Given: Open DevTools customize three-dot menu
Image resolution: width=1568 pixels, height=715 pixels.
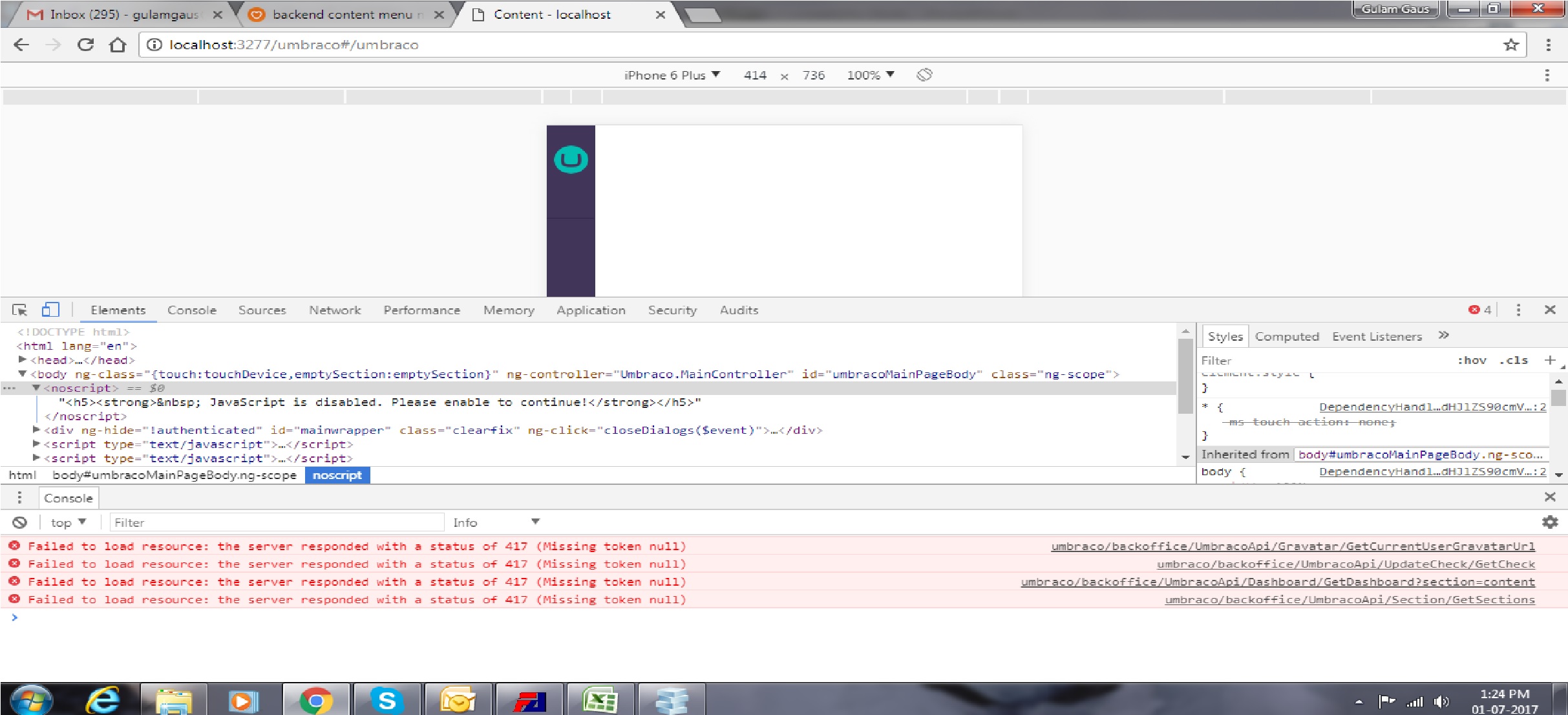Looking at the screenshot, I should [1518, 310].
